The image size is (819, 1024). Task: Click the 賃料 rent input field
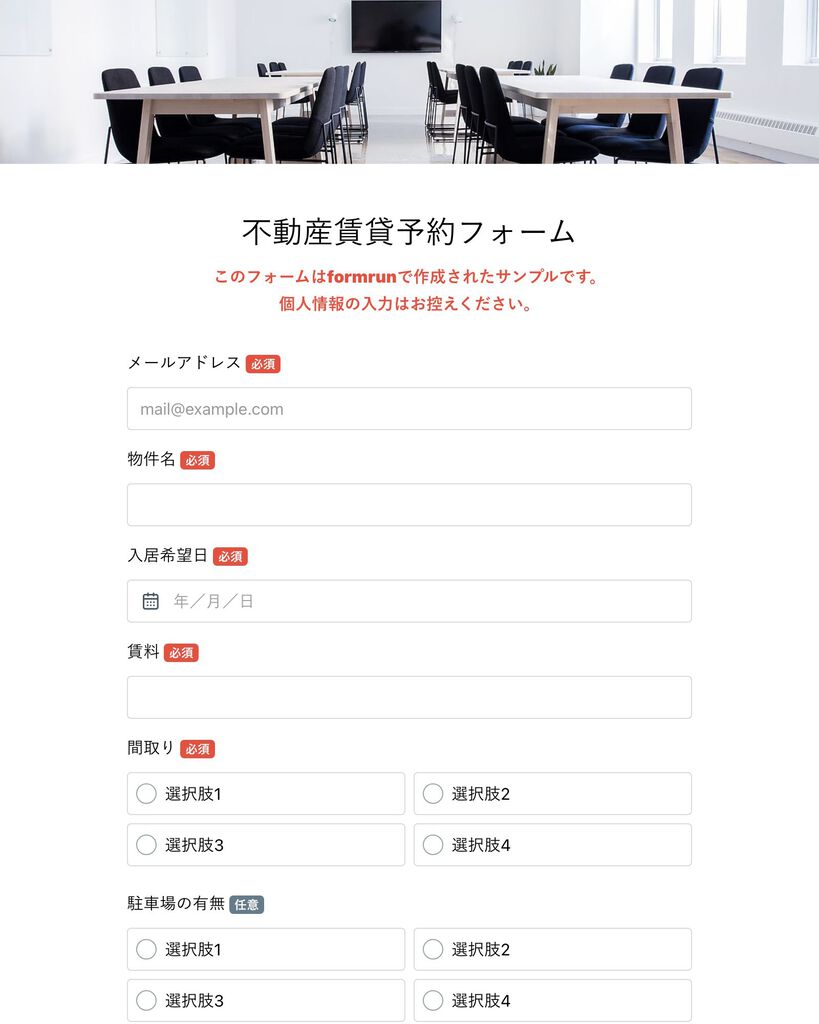click(x=409, y=697)
